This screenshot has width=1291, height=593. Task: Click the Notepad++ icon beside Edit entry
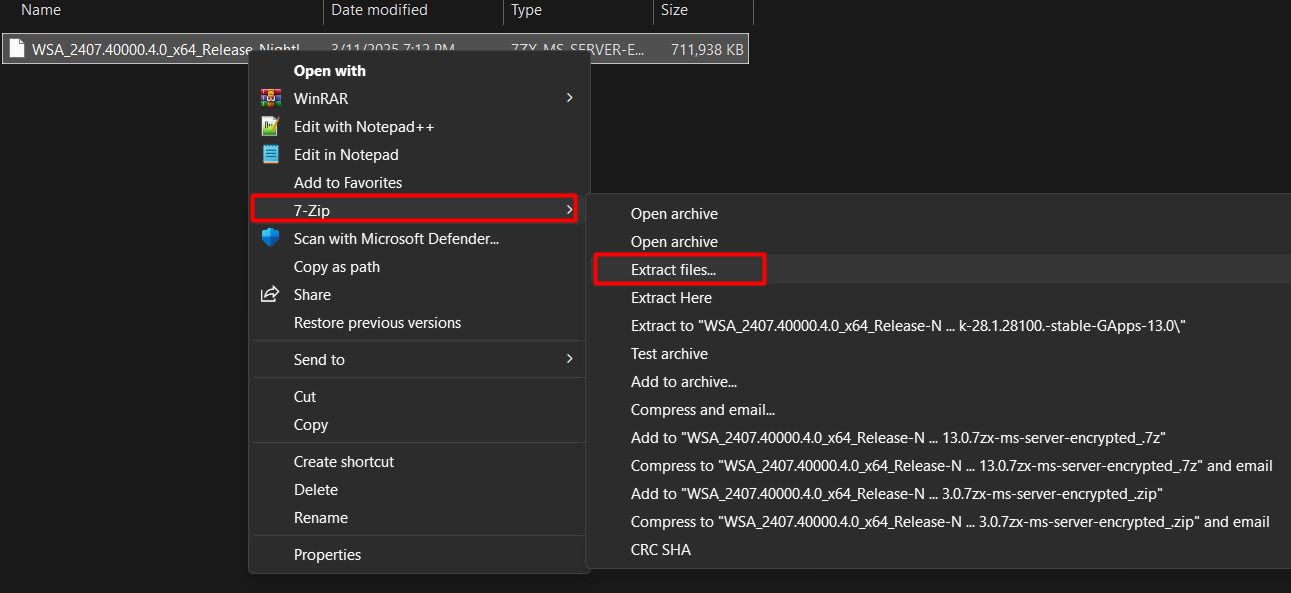pyautogui.click(x=270, y=126)
